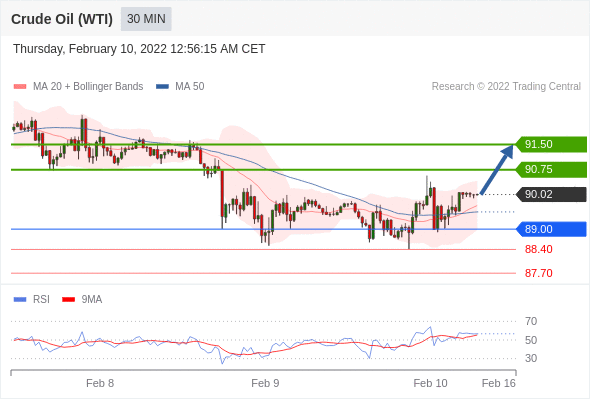
Task: Click the 88.40 red support level
Action: (538, 249)
